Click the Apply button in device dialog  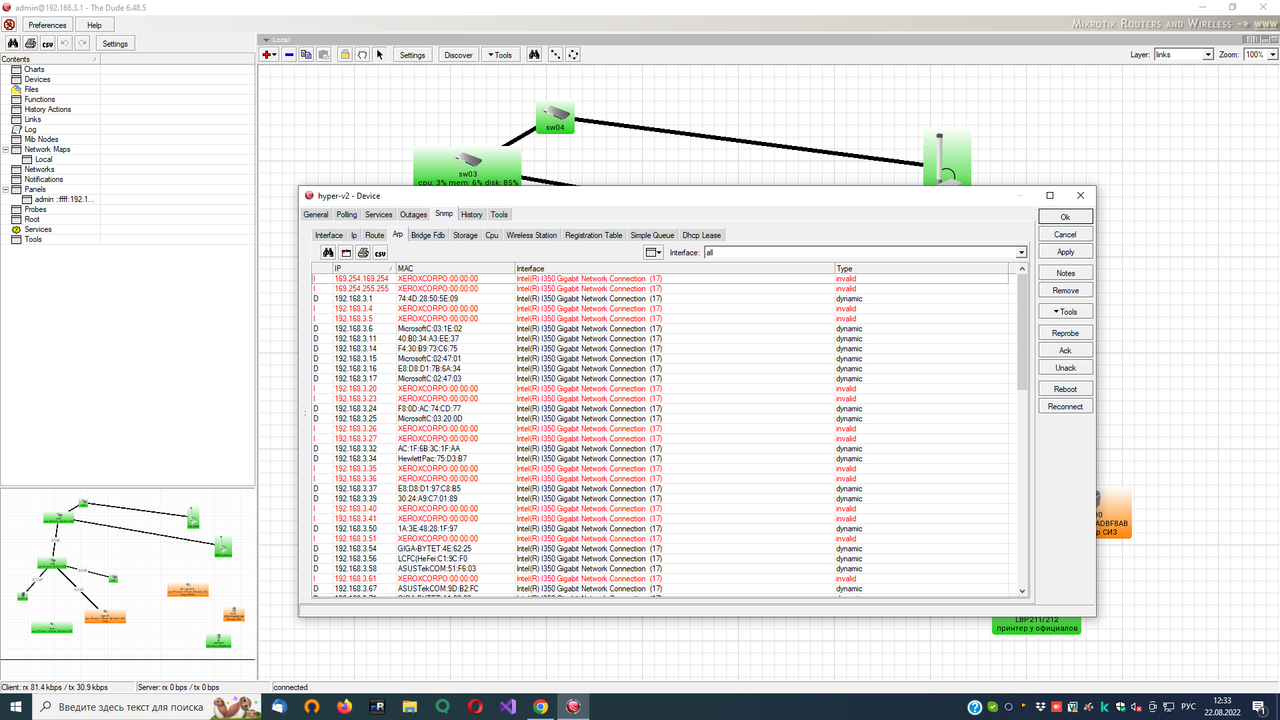pyautogui.click(x=1065, y=252)
